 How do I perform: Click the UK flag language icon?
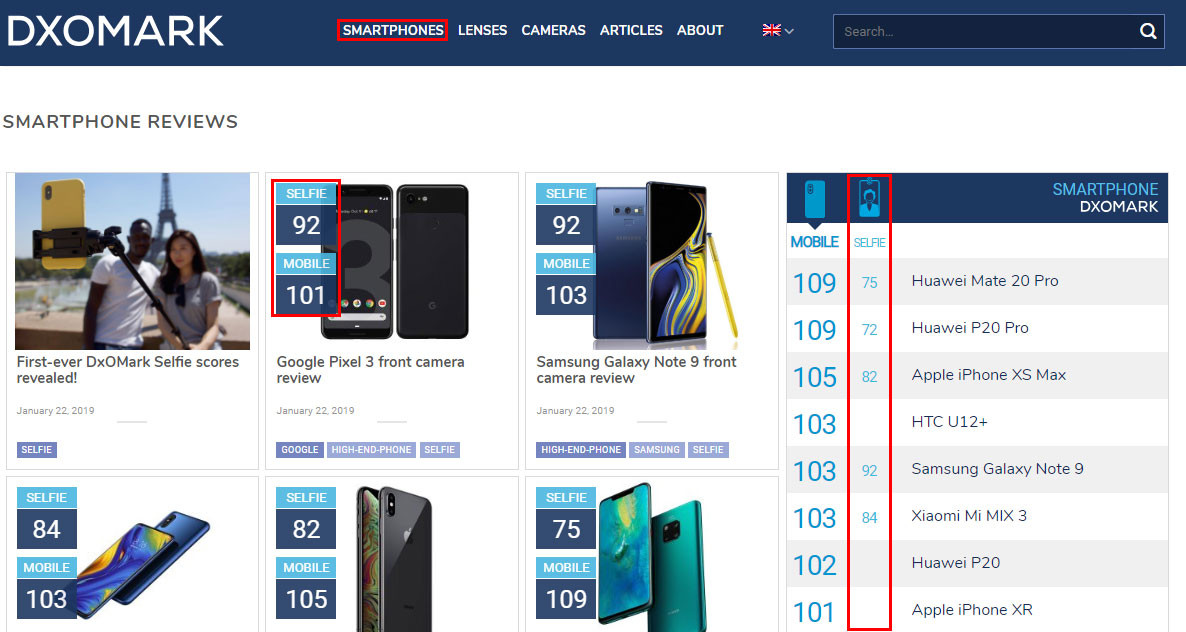(772, 30)
